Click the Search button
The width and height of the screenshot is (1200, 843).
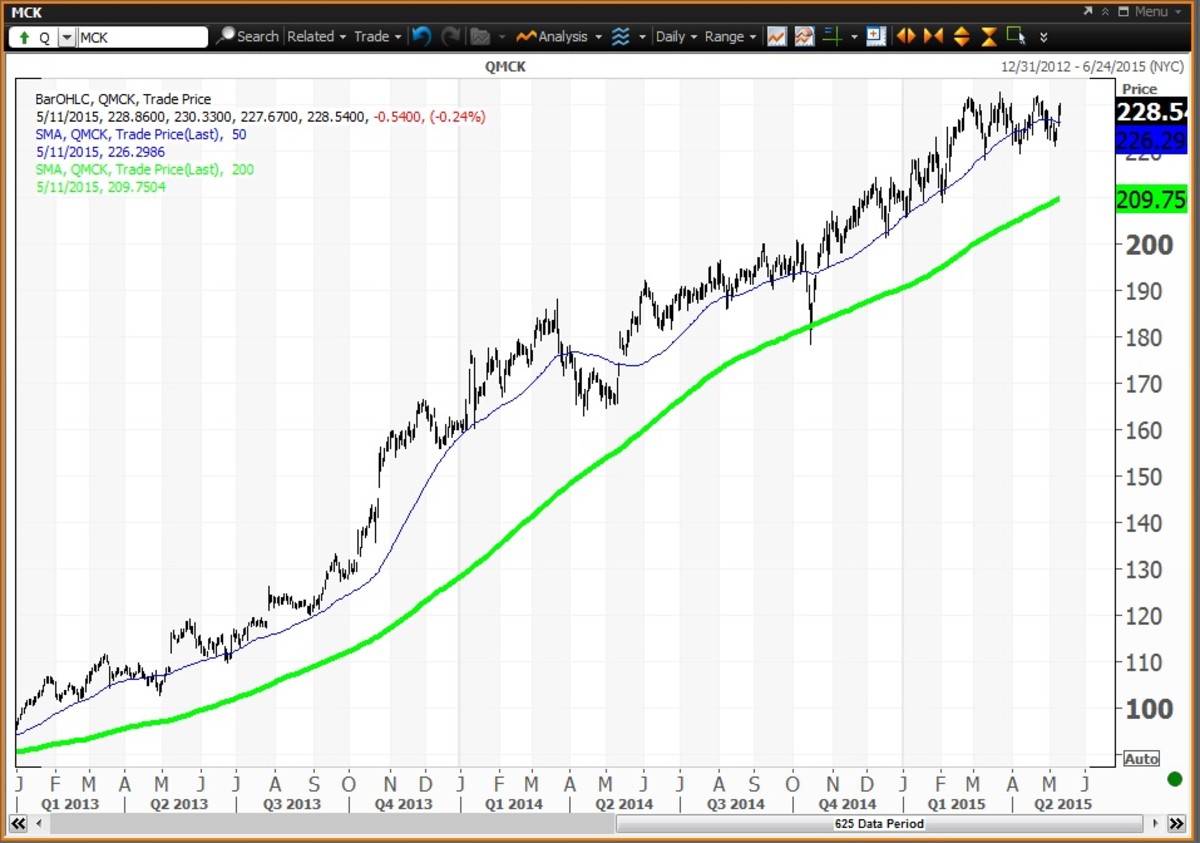click(248, 36)
